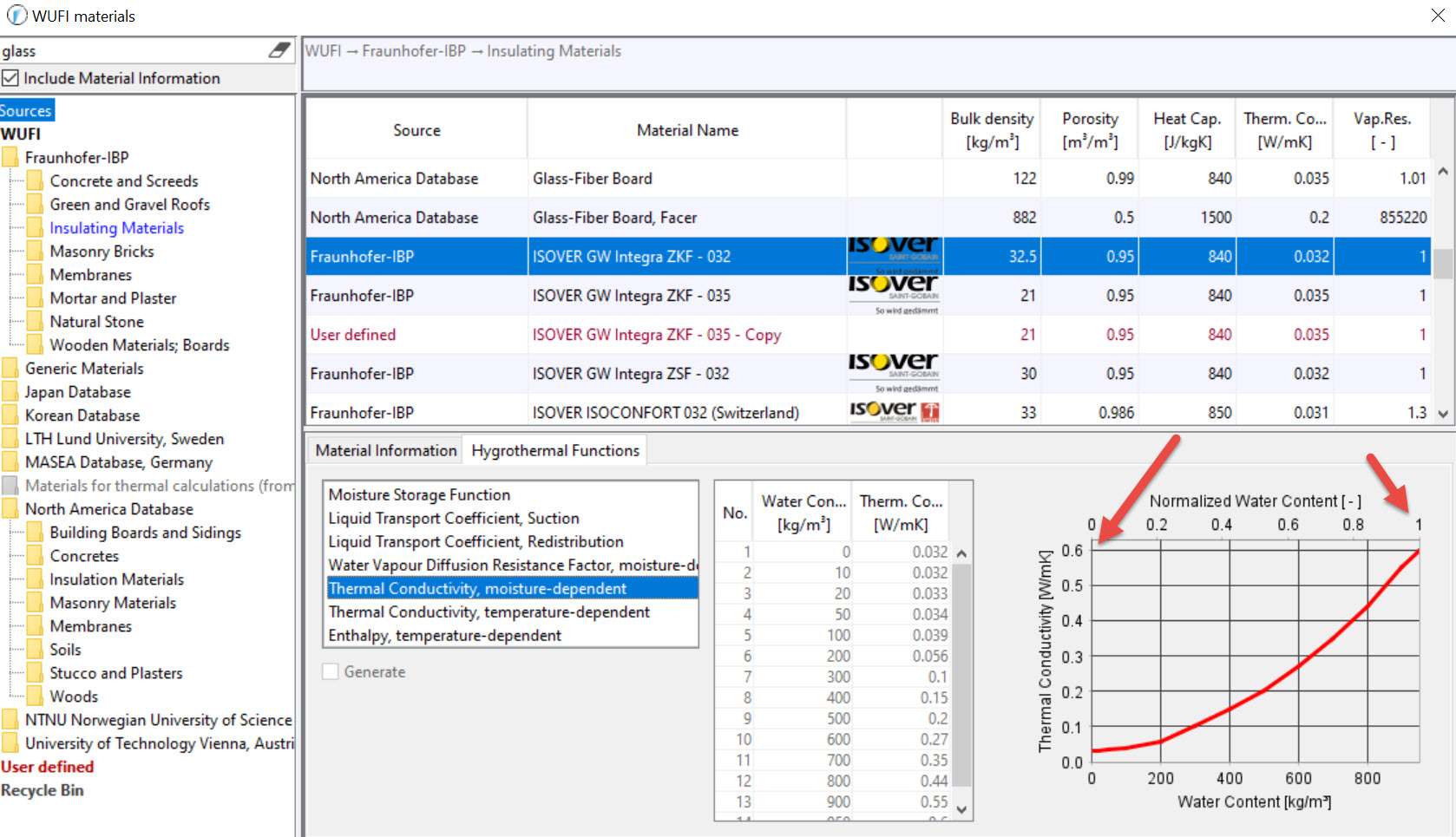Screen dimensions: 1456x837
Task: Click the Soils folder icon
Action: coord(35,650)
